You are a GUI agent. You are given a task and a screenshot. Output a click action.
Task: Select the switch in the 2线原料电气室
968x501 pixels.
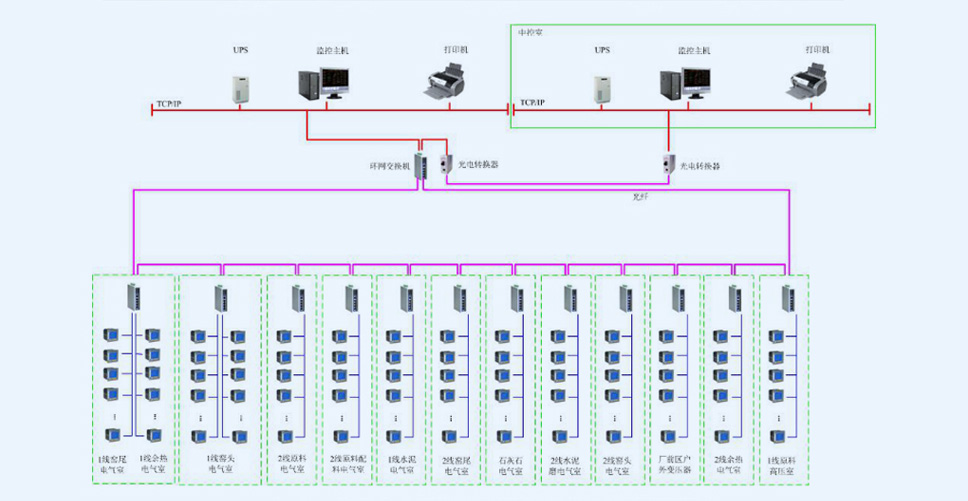299,298
